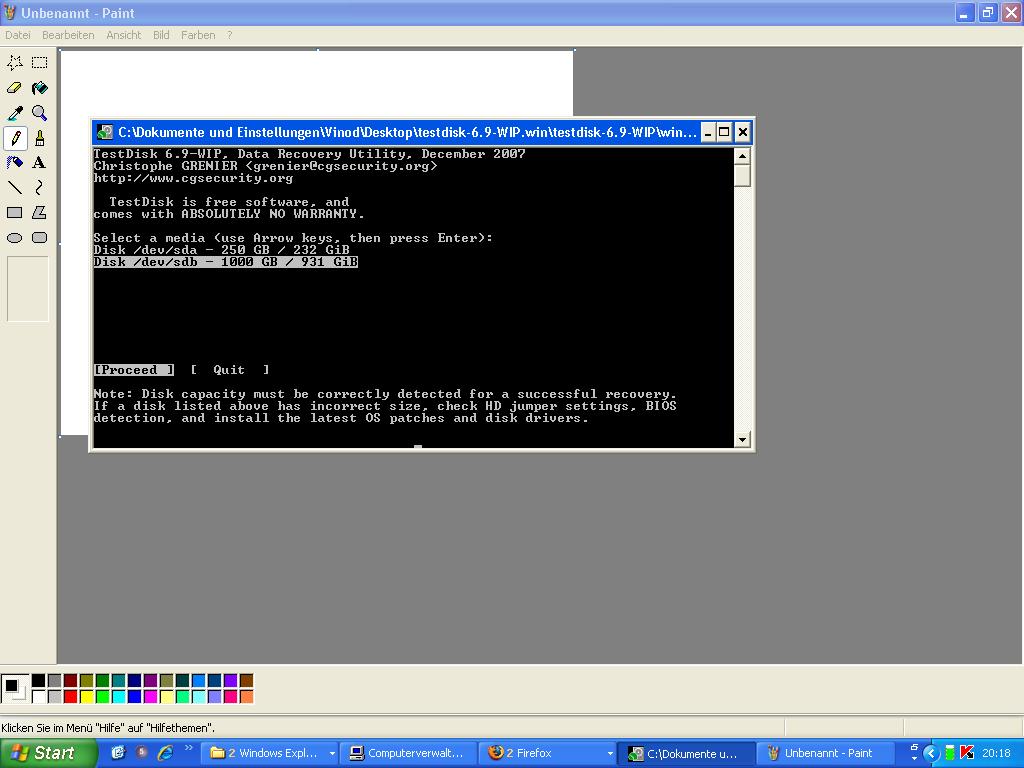Choose the Polygon shape tool
Image resolution: width=1024 pixels, height=768 pixels.
click(x=40, y=213)
